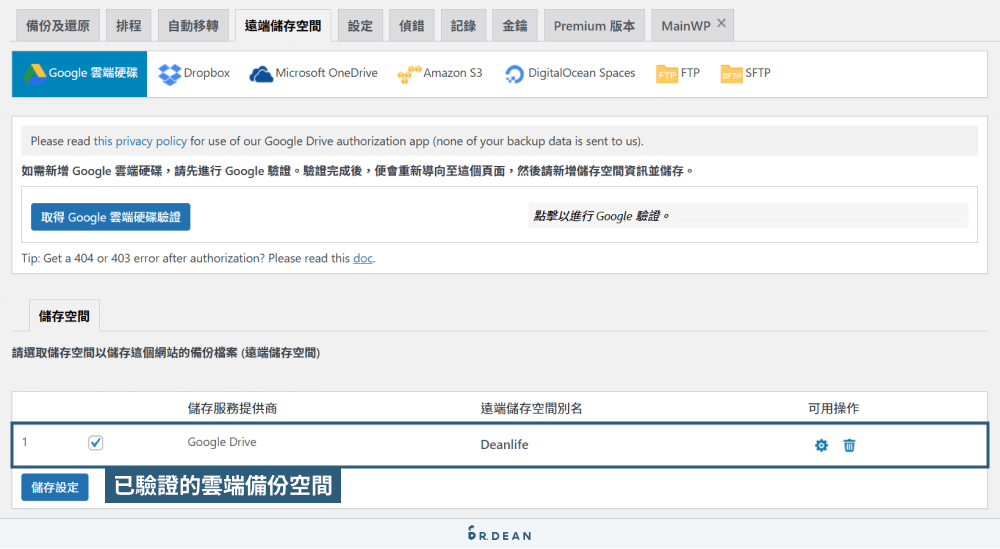
Task: Click the 遠端儲存空間別名 column header
Action: tap(531, 409)
